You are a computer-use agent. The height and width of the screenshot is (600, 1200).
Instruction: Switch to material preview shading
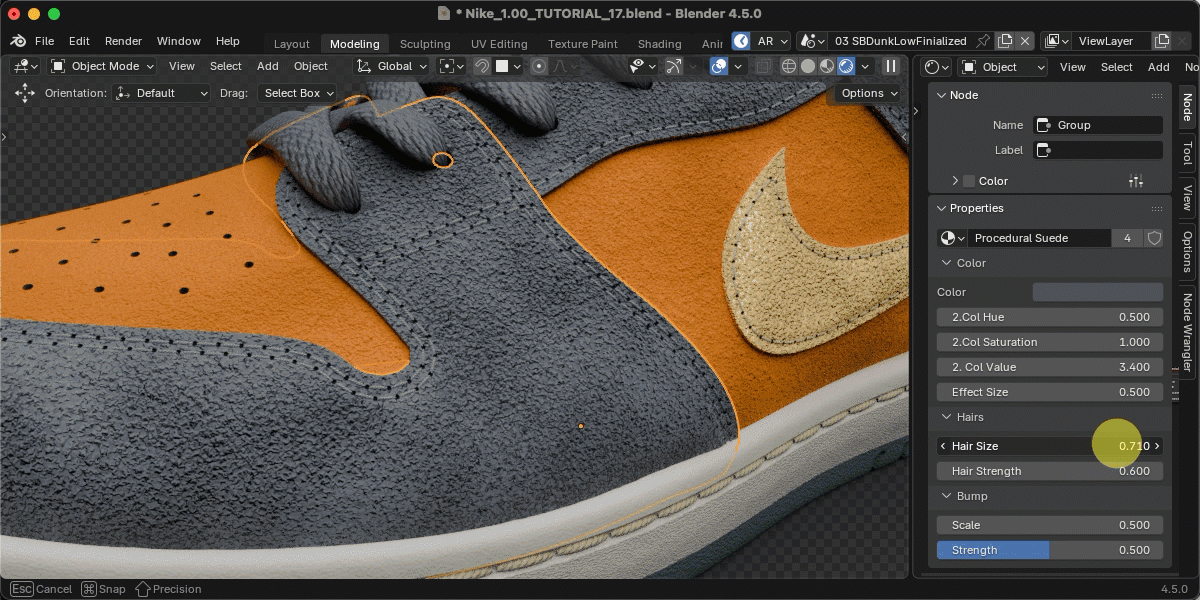827,66
